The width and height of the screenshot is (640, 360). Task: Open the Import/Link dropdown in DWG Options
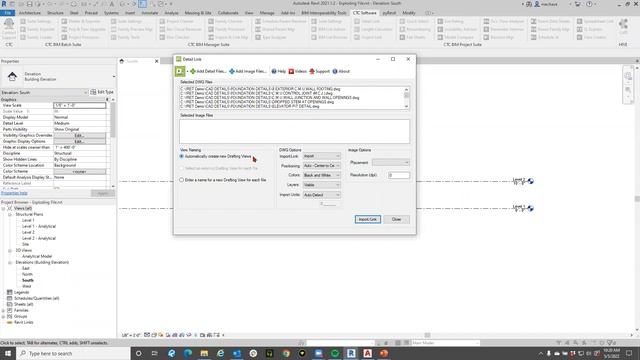point(322,156)
